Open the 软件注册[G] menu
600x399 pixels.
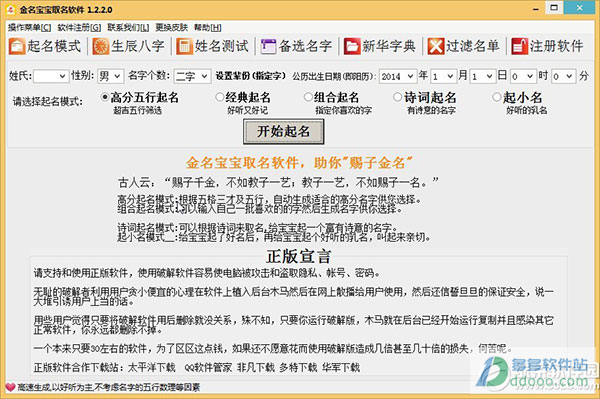pos(79,28)
